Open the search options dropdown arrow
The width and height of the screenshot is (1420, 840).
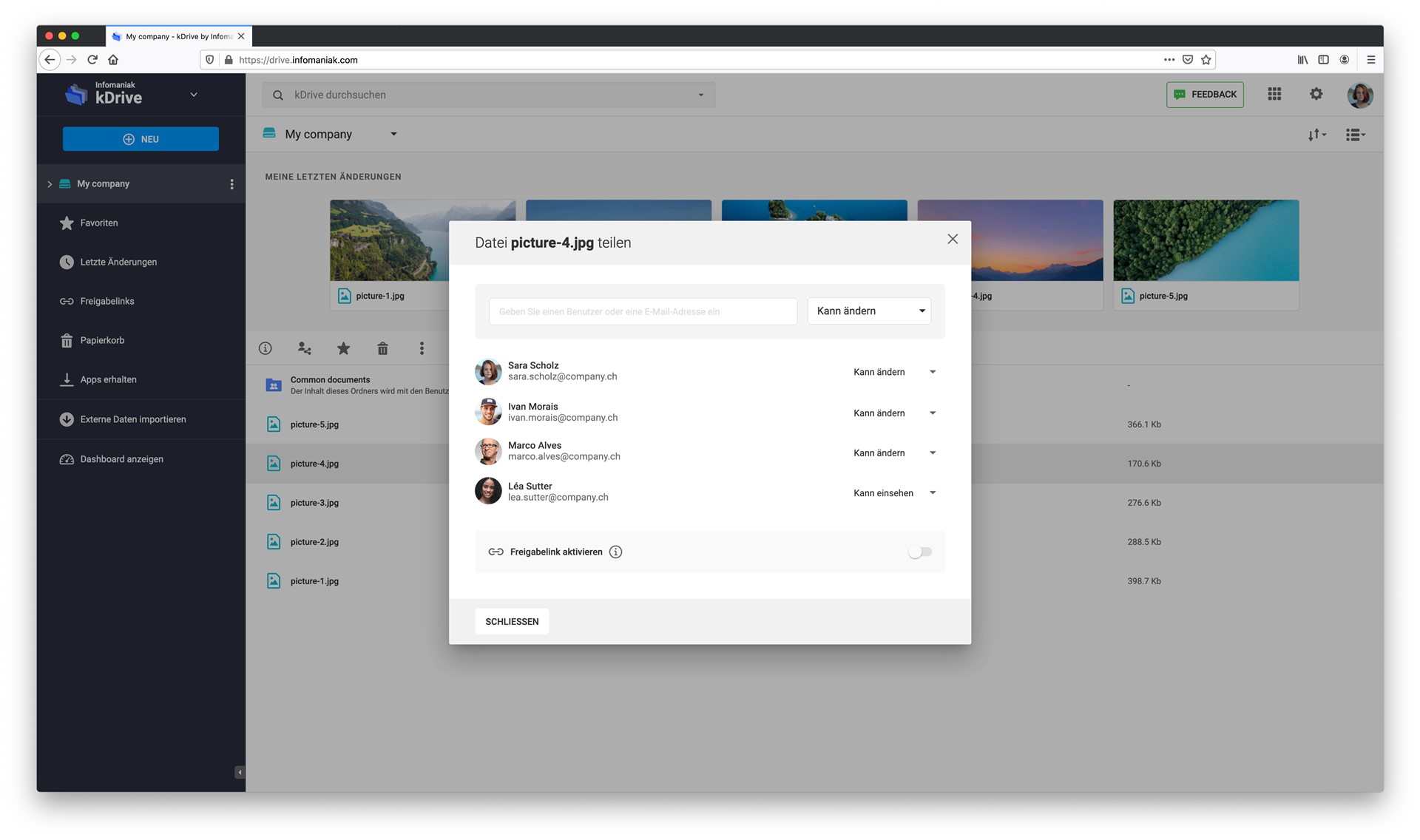pyautogui.click(x=701, y=95)
